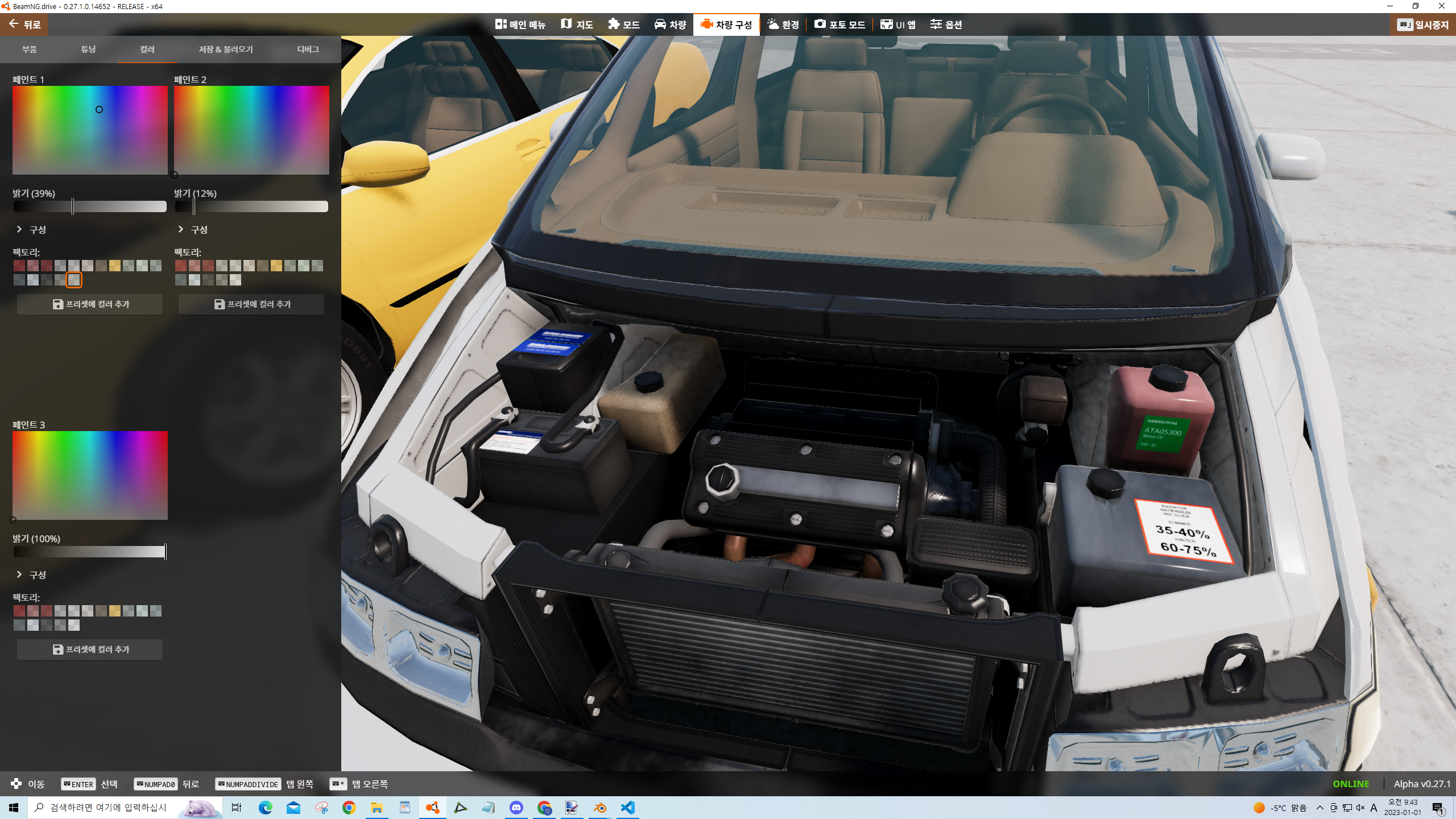Open the 지도 (map) menu
Image resolution: width=1456 pixels, height=819 pixels.
click(577, 24)
